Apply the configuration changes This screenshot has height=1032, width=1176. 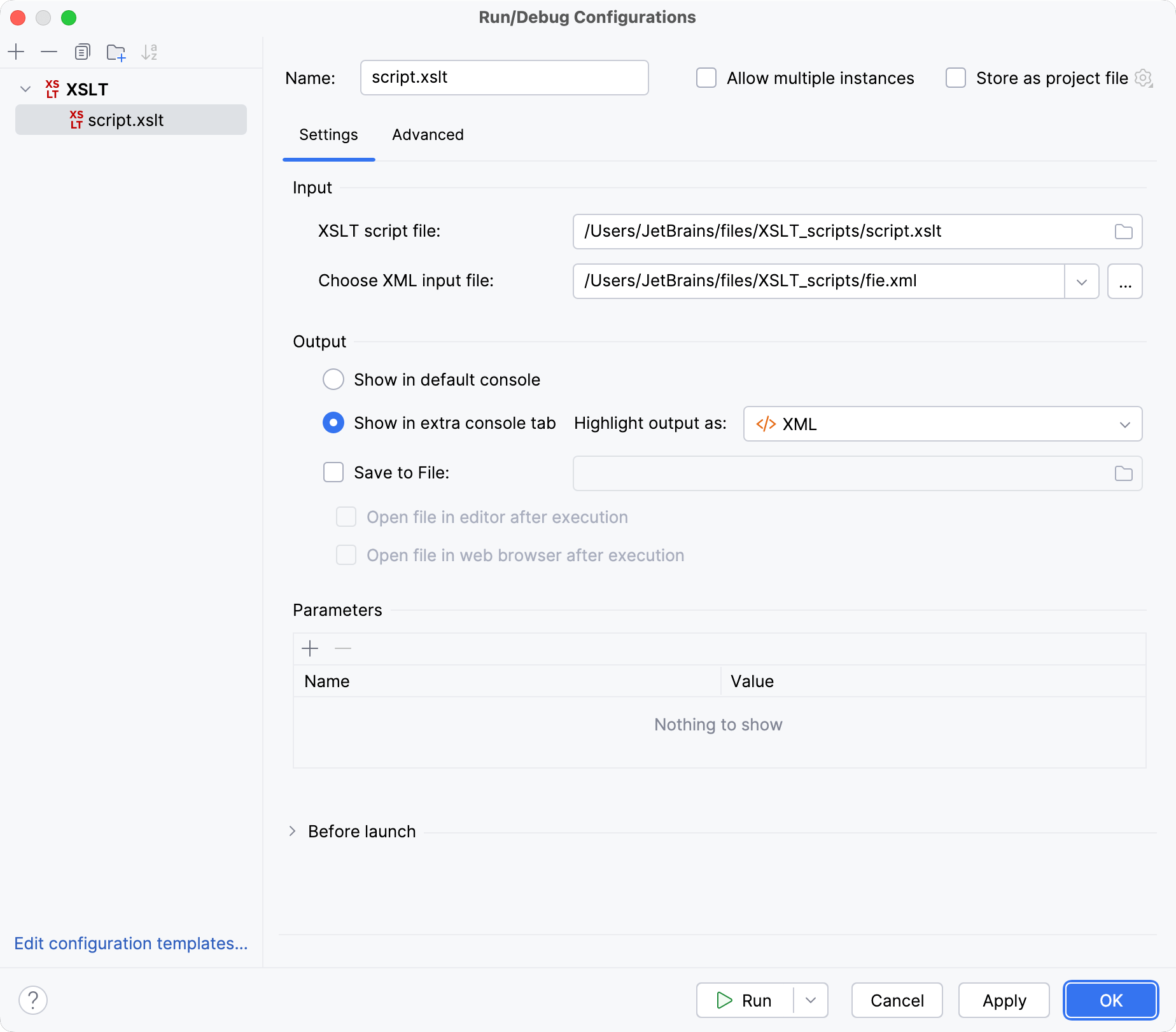click(x=1004, y=1000)
